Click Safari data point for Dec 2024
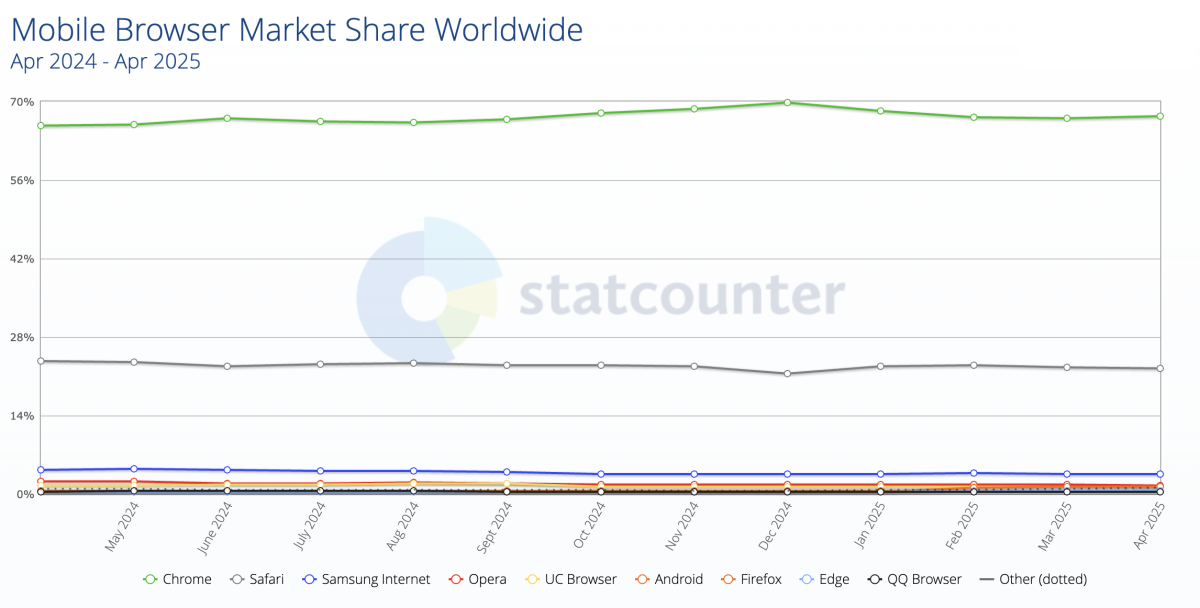The height and width of the screenshot is (608, 1200). [788, 373]
